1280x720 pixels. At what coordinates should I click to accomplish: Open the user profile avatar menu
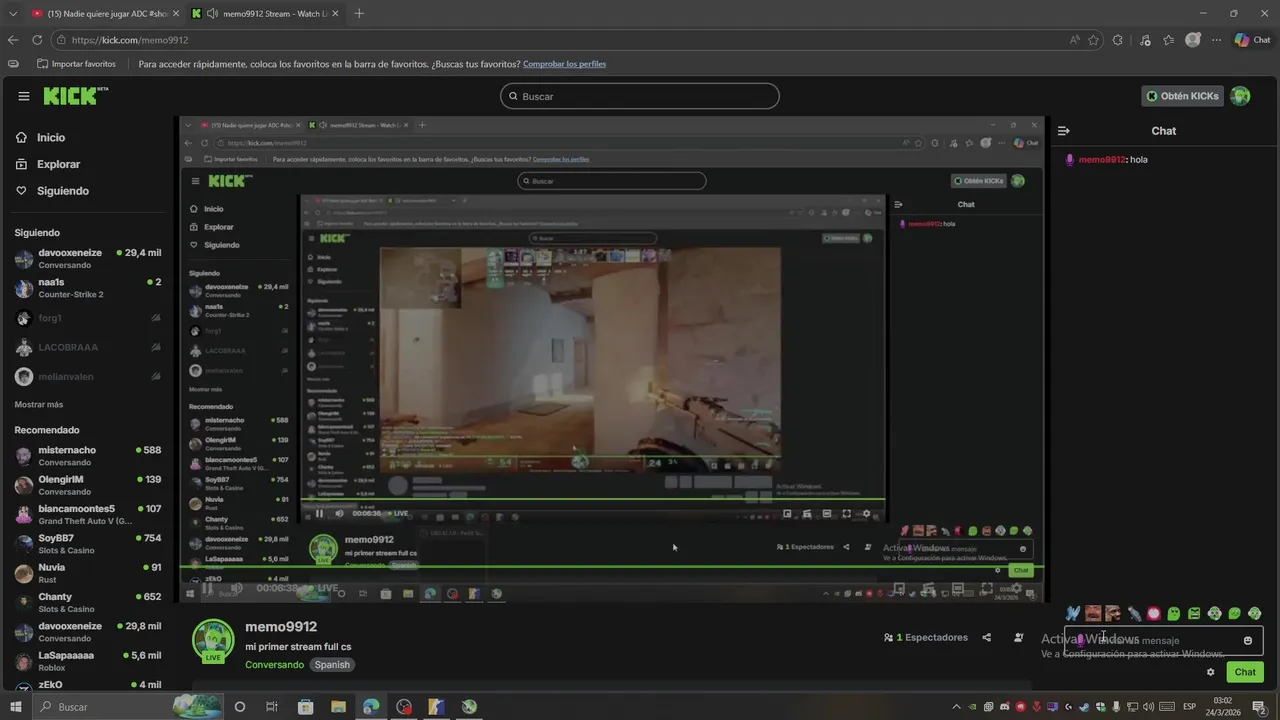click(x=1240, y=96)
